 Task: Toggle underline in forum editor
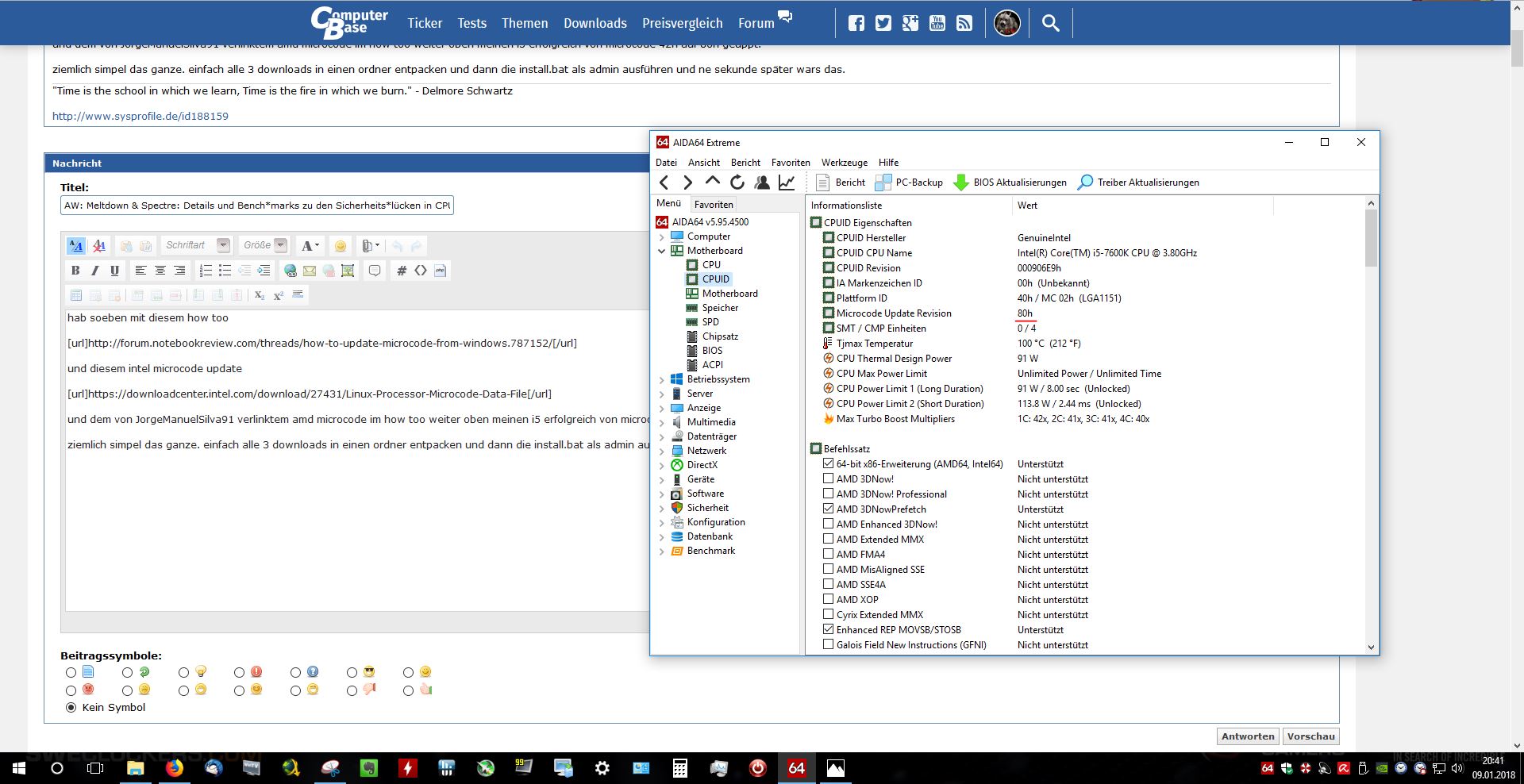(x=114, y=271)
